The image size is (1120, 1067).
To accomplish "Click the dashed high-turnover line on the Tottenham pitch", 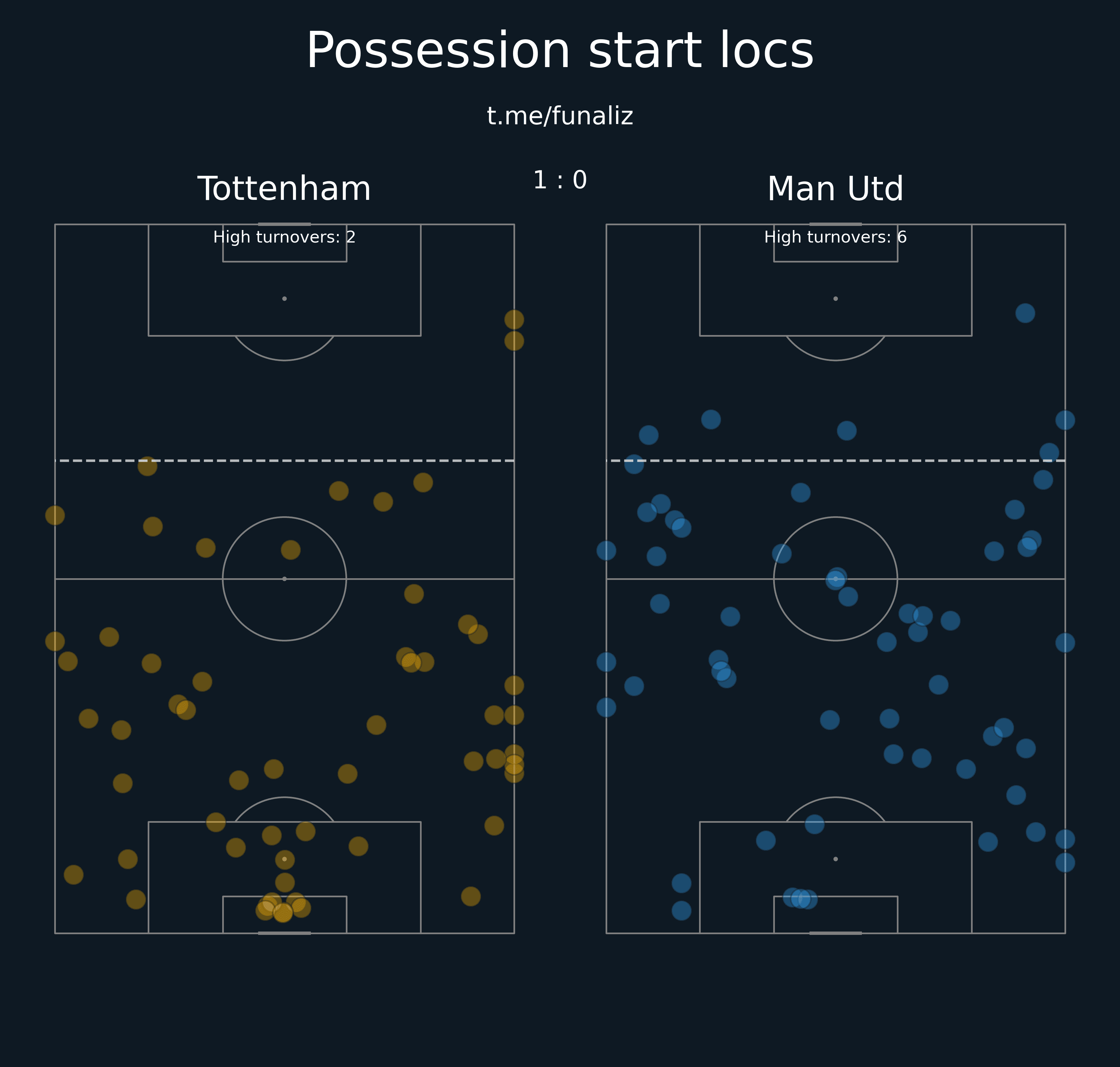I will [284, 461].
